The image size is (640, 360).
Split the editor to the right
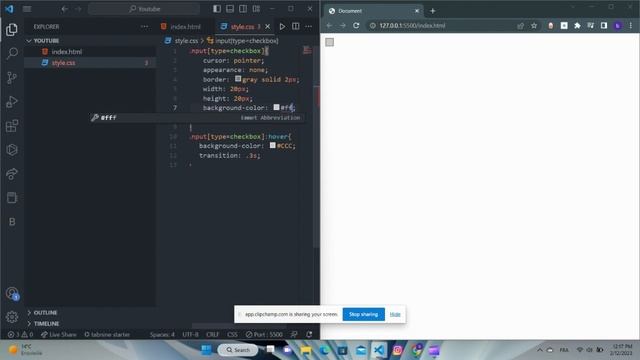point(296,27)
